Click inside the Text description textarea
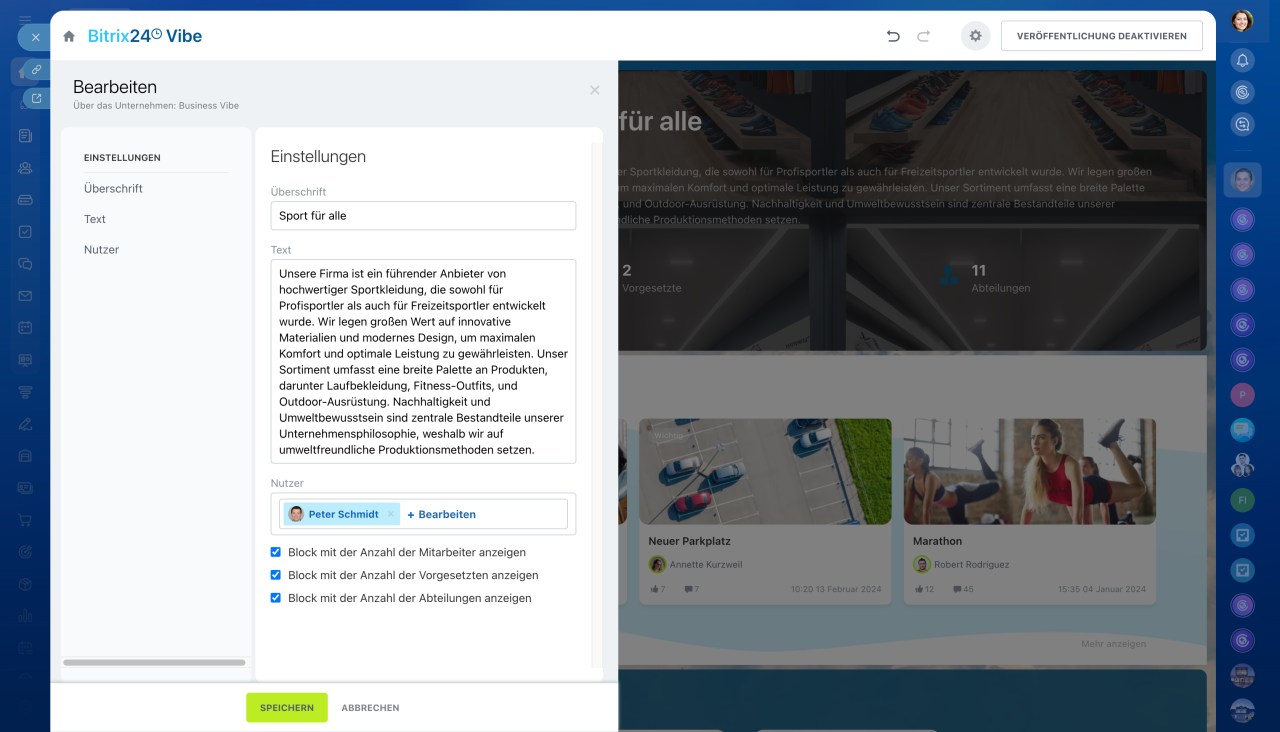The width and height of the screenshot is (1280, 732). click(423, 361)
